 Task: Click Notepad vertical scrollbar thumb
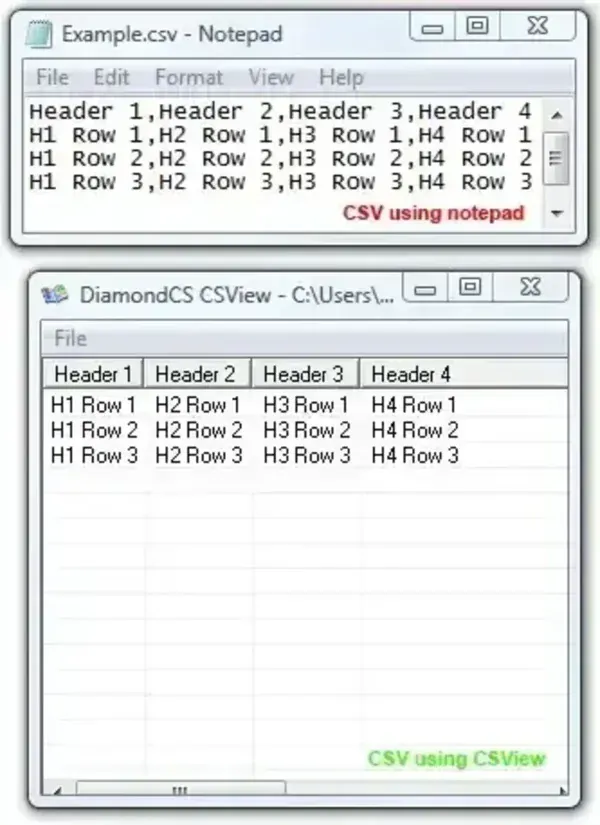pyautogui.click(x=556, y=158)
